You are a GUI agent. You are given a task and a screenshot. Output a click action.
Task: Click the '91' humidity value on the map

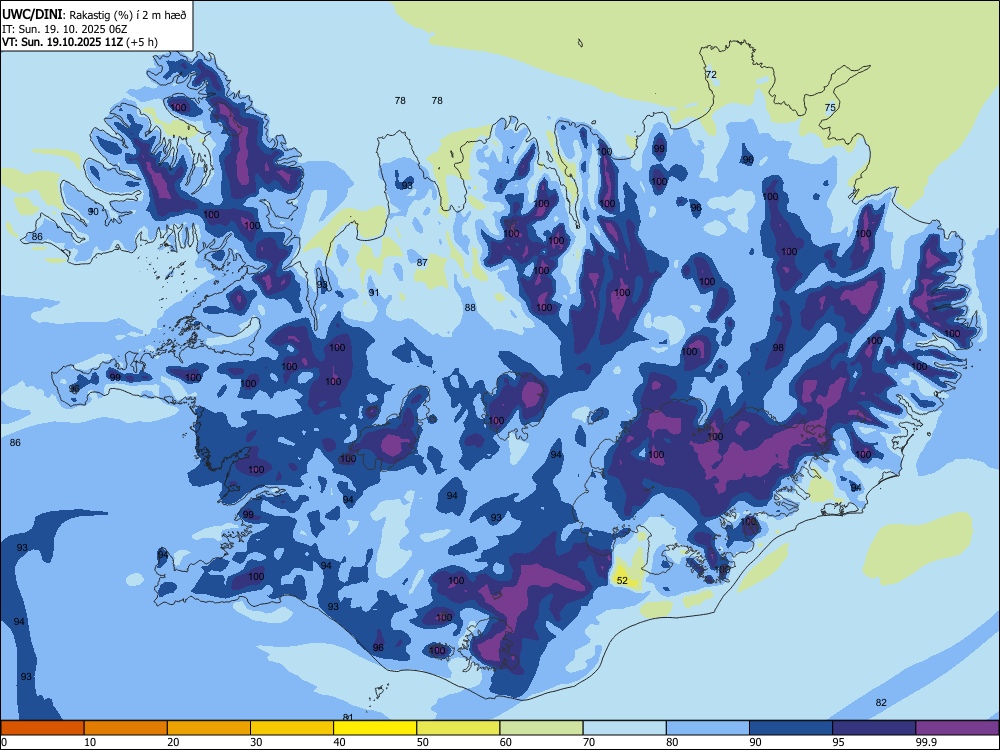point(374,293)
